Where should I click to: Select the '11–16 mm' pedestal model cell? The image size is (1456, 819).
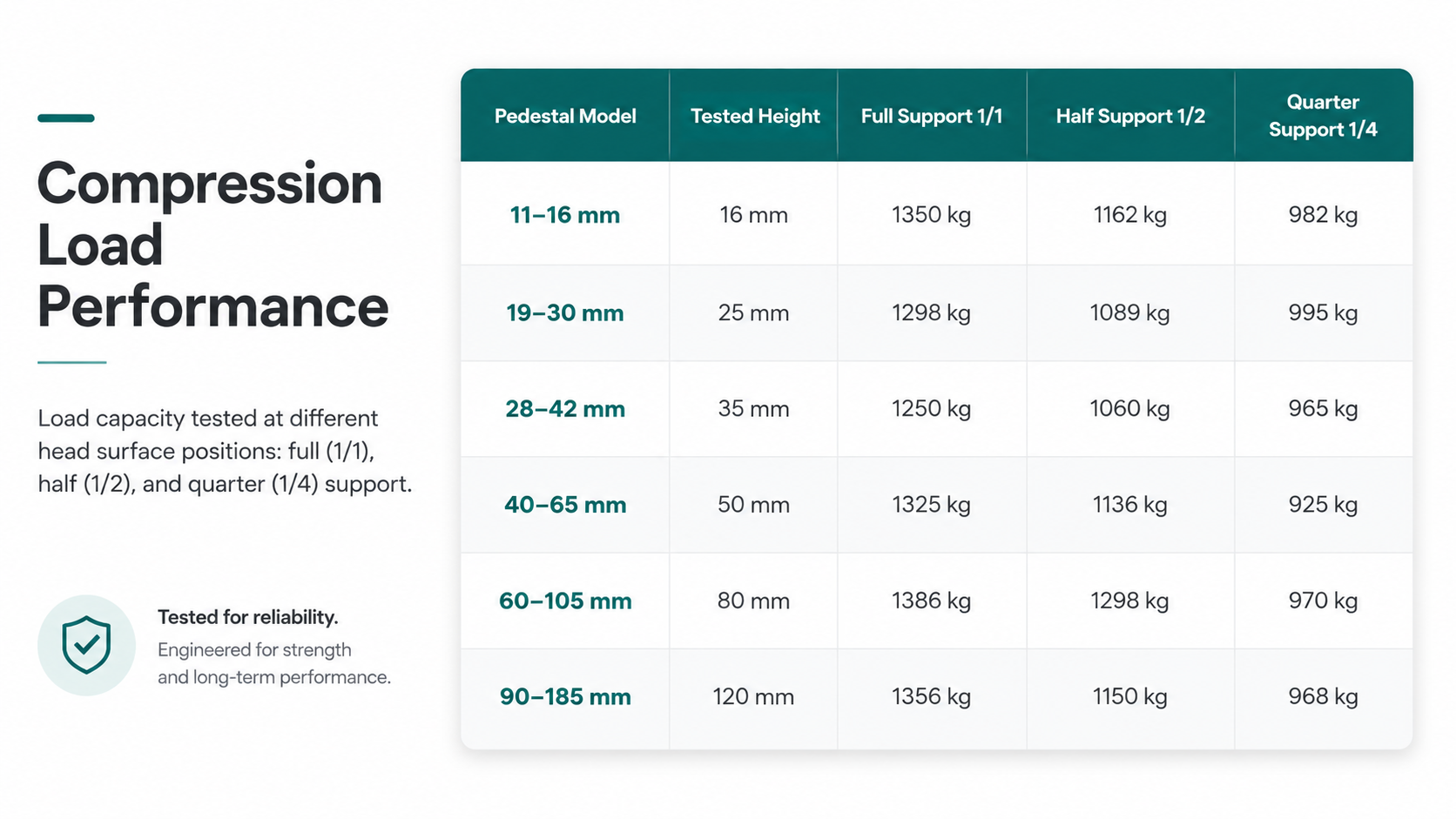click(565, 215)
